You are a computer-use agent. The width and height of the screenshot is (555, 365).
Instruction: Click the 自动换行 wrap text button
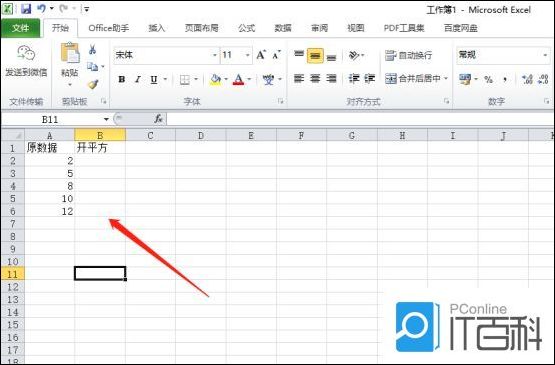pos(408,55)
